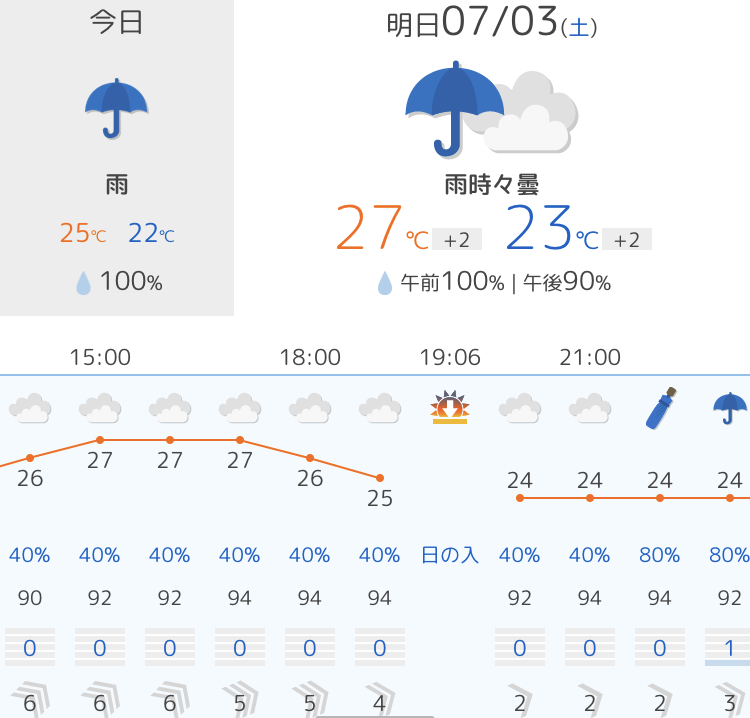This screenshot has width=750, height=718.
Task: Tap the raindrop icon beside 100%
Action: pyautogui.click(x=83, y=283)
